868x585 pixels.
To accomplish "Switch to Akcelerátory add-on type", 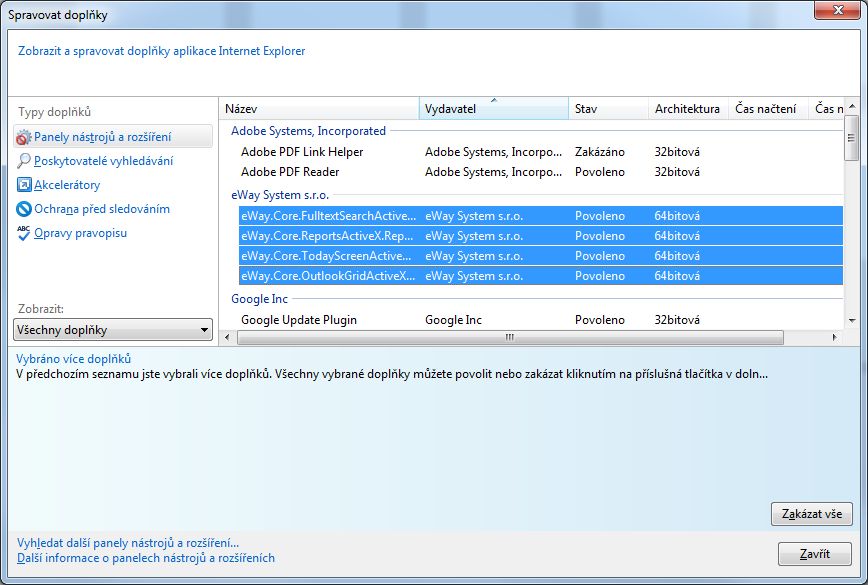I will pos(67,185).
